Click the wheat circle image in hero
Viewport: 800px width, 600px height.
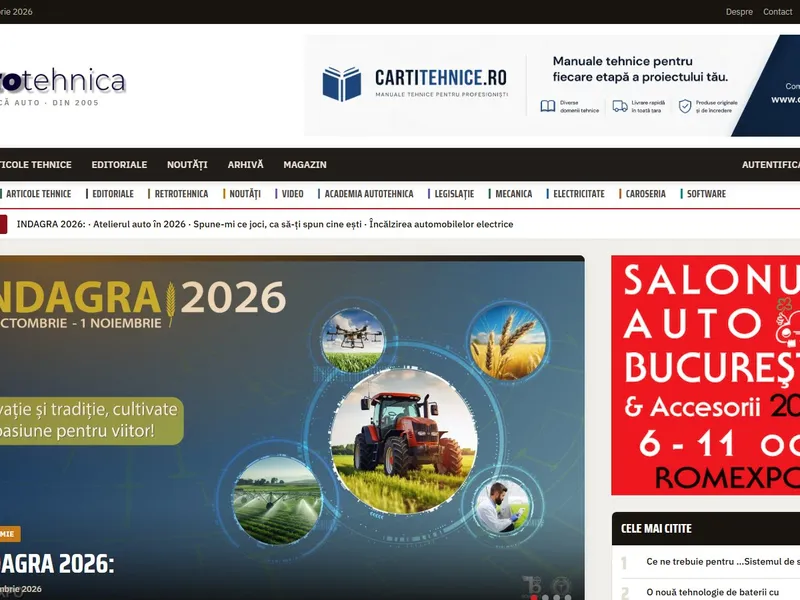(508, 341)
